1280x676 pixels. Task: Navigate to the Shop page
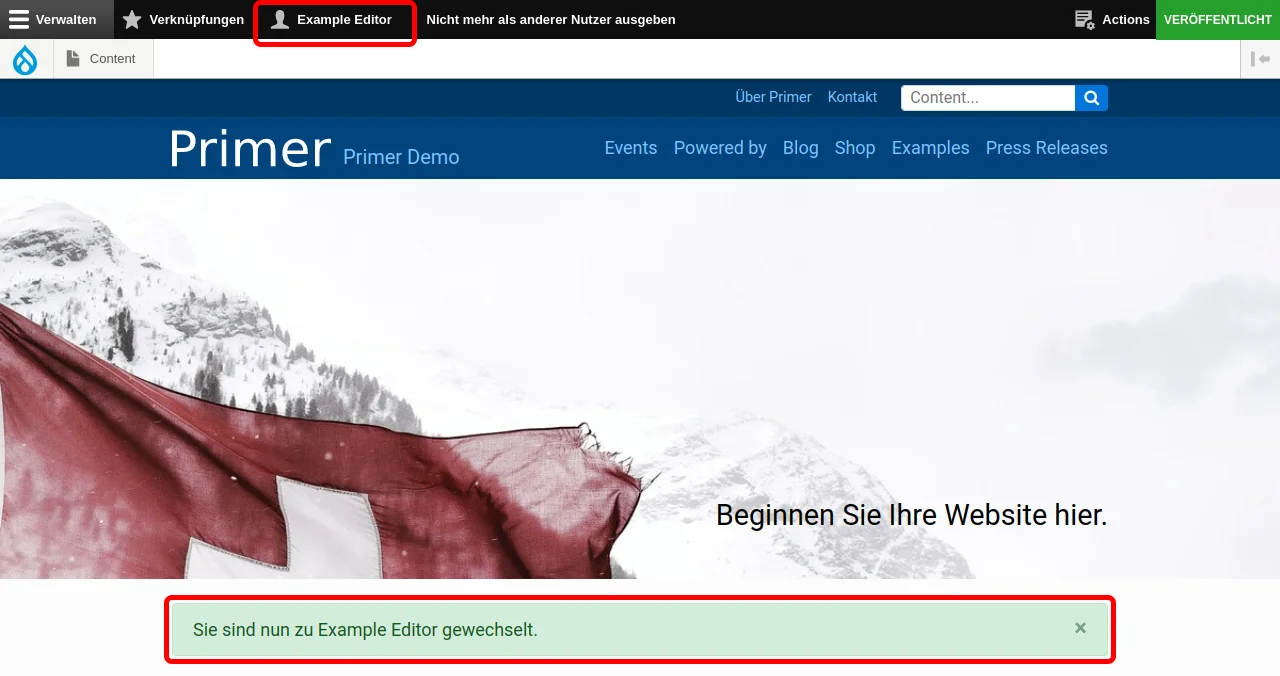855,148
